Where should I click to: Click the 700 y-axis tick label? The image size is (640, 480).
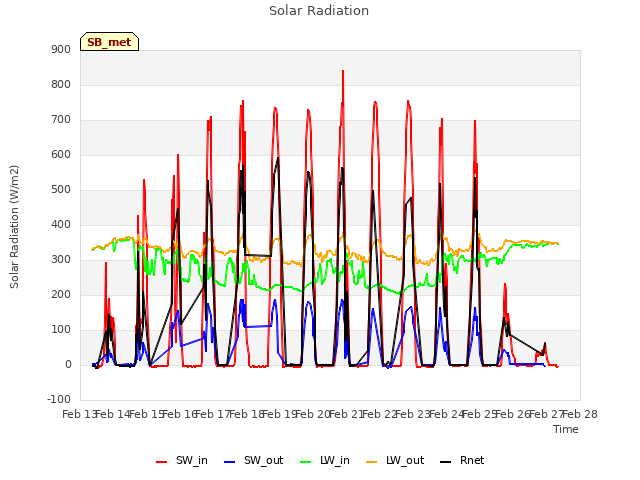coord(61,120)
